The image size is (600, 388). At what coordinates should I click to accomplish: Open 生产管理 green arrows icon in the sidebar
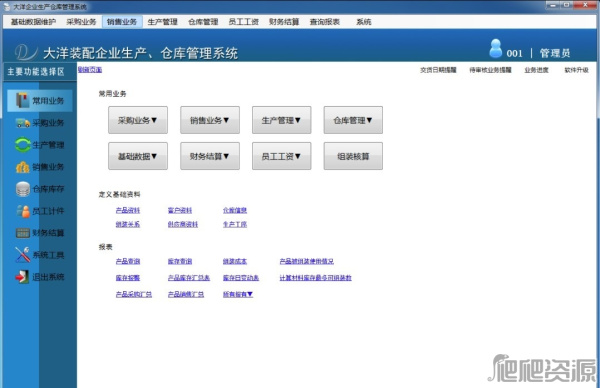(x=23, y=145)
